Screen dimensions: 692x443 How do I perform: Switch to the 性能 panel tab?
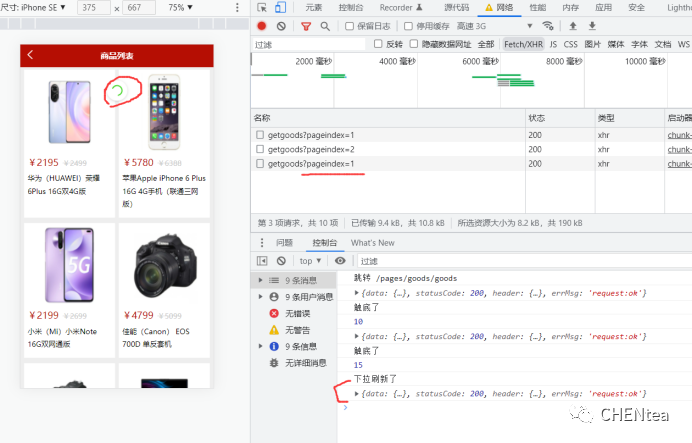point(538,8)
